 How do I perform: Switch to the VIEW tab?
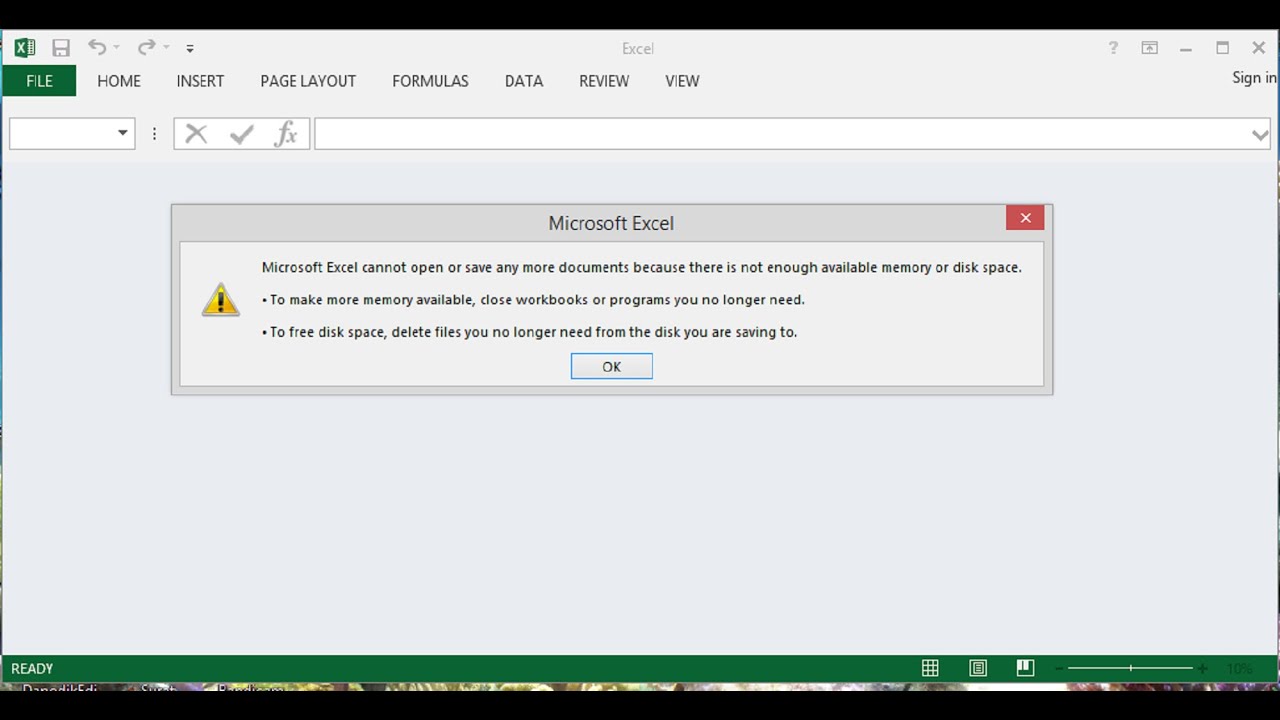click(x=682, y=81)
